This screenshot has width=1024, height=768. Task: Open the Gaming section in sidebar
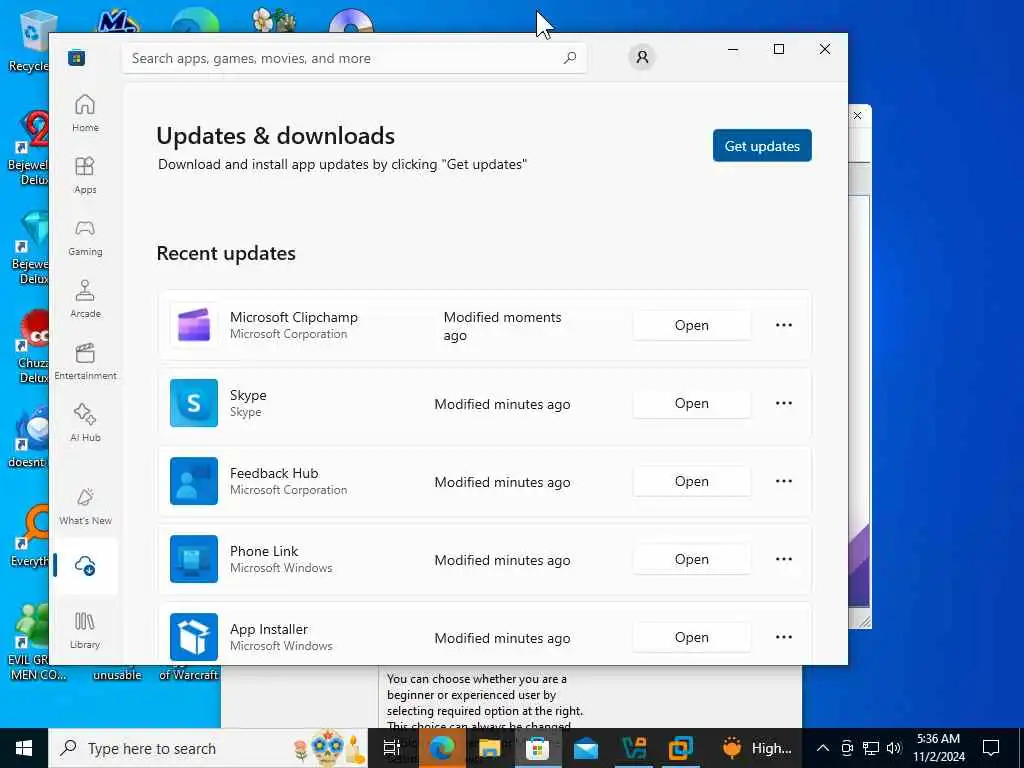click(85, 237)
